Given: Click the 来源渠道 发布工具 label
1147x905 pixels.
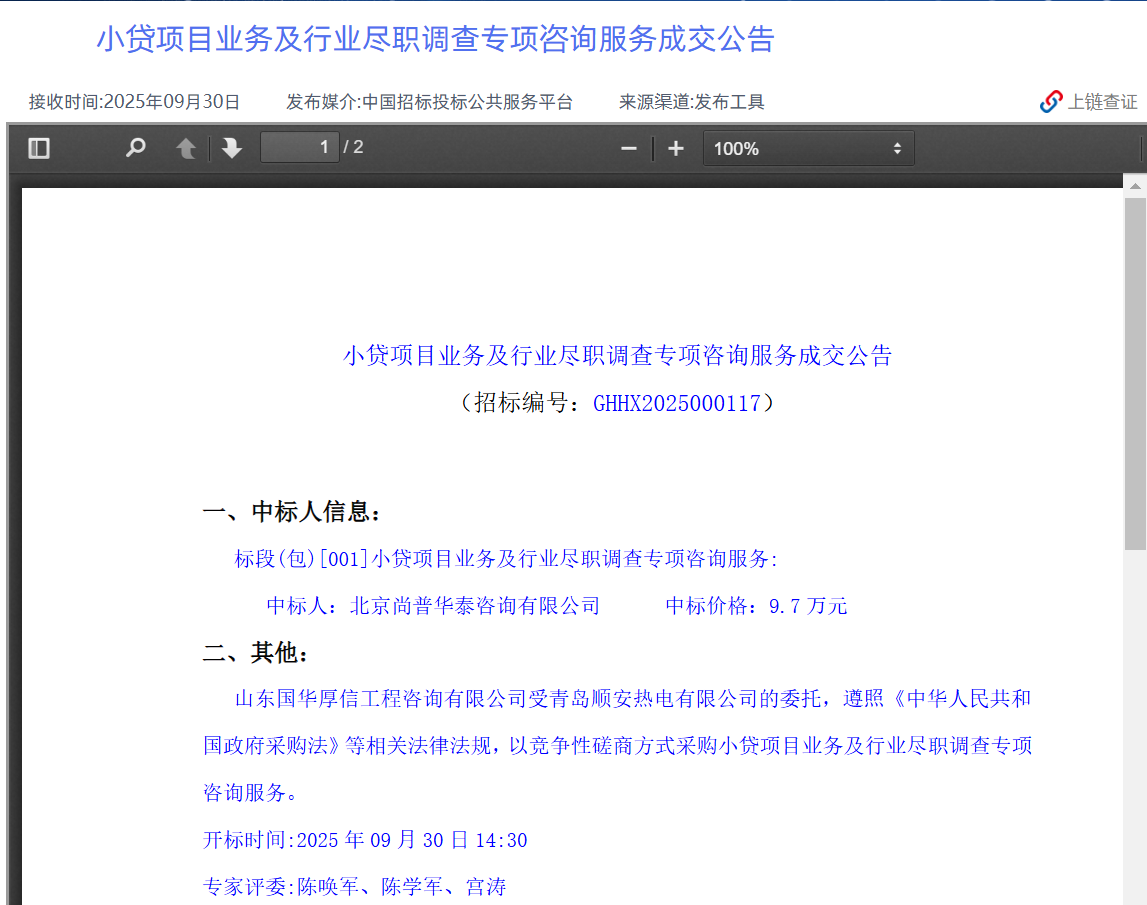Looking at the screenshot, I should (x=691, y=102).
